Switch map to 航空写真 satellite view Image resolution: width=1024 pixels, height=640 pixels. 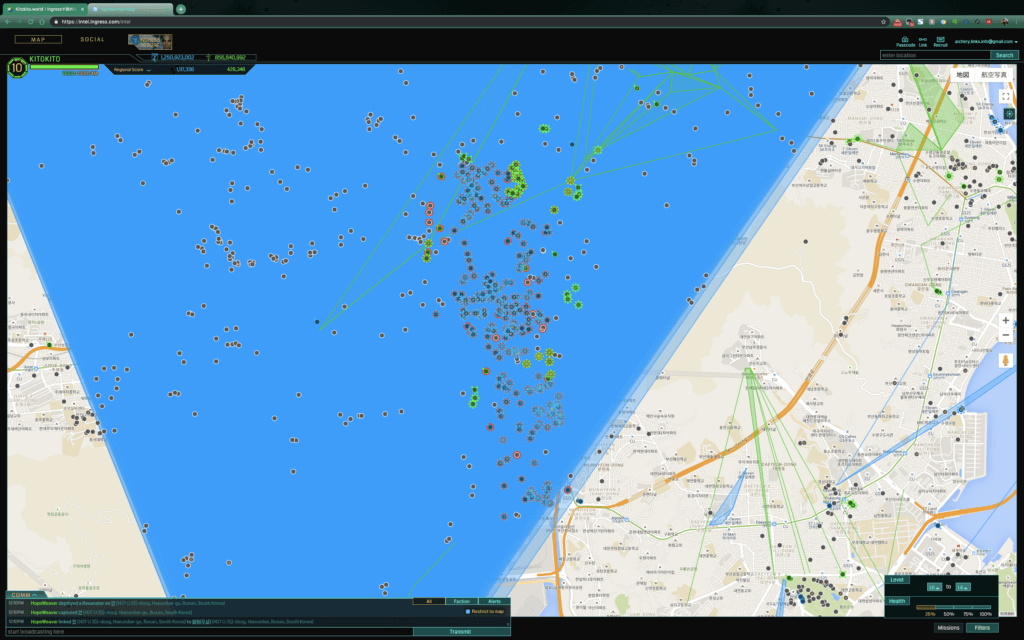[993, 75]
